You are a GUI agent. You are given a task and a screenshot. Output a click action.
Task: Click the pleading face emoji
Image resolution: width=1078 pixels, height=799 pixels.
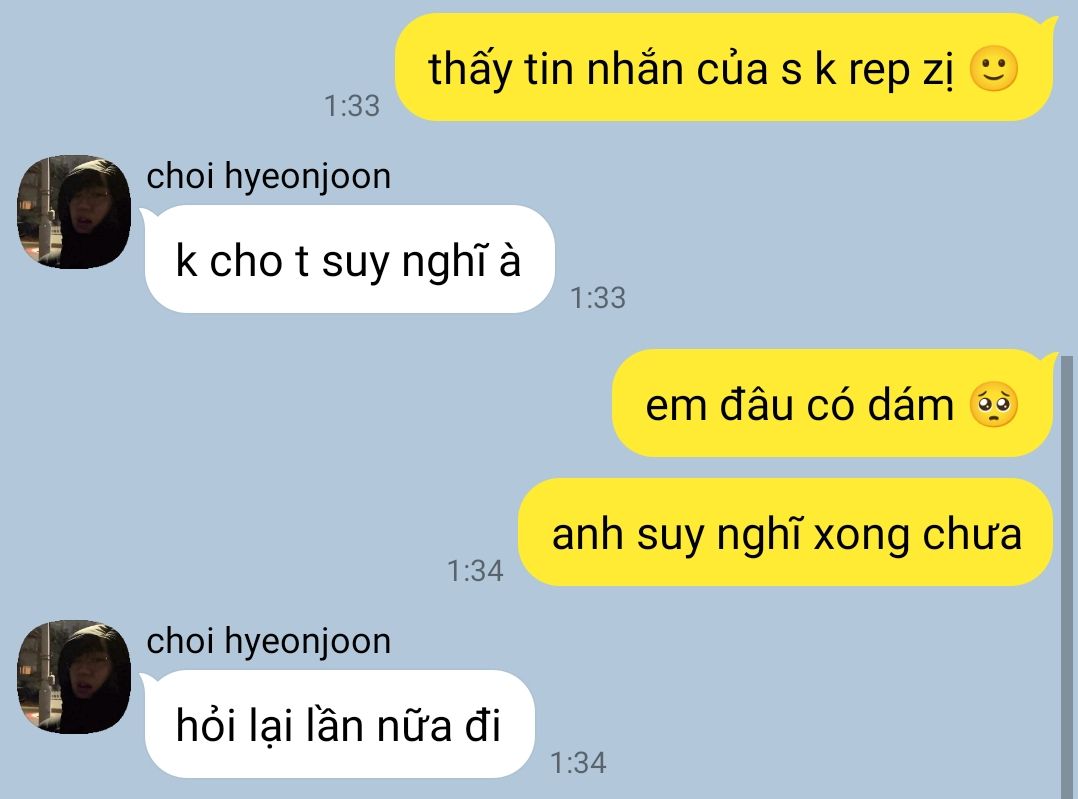tap(993, 404)
